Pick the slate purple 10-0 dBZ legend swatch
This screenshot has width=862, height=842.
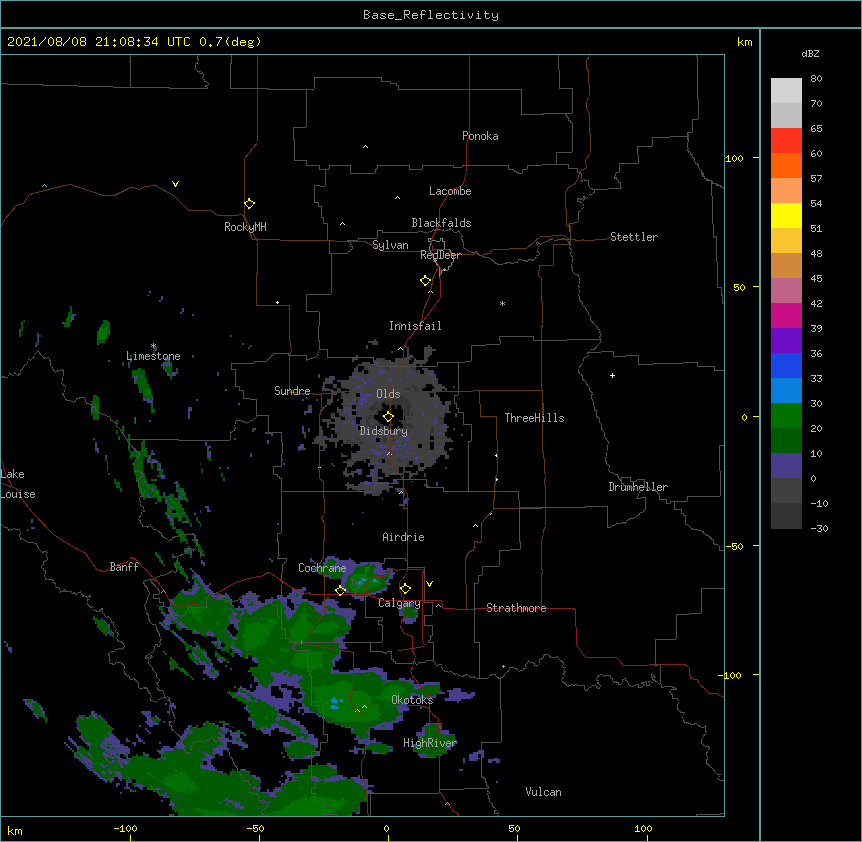(x=786, y=466)
